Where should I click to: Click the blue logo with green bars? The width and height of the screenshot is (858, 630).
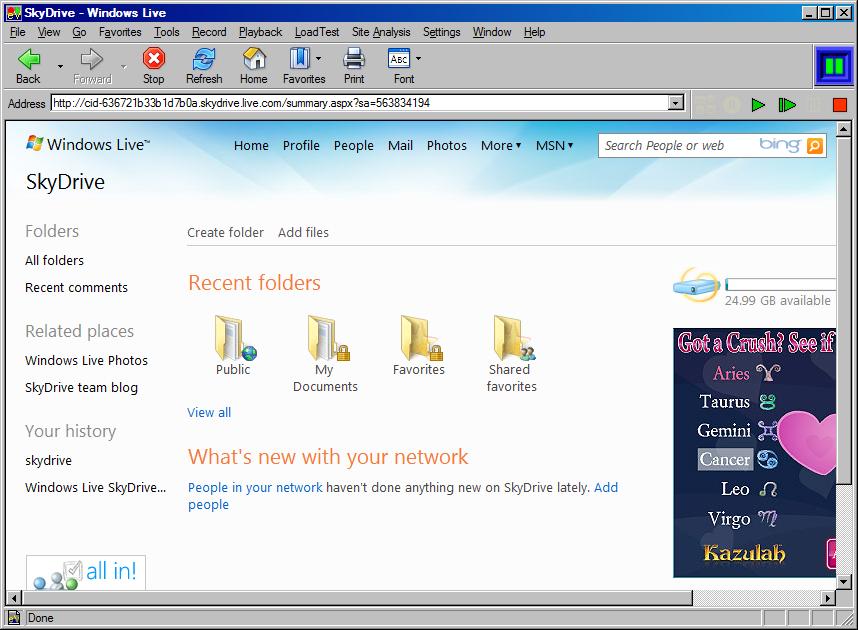(x=834, y=66)
